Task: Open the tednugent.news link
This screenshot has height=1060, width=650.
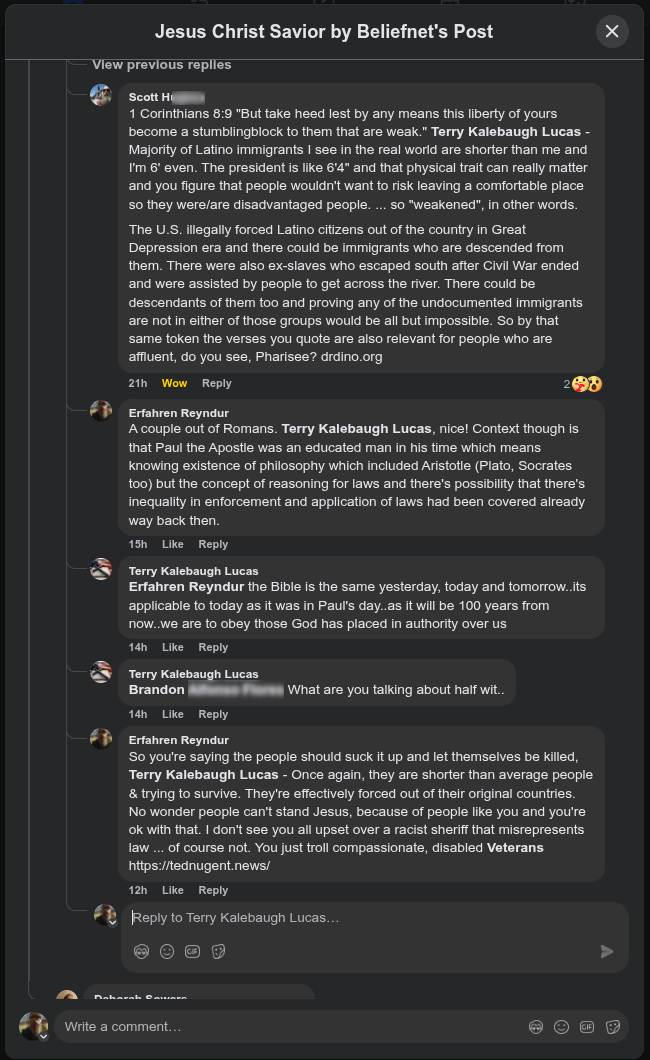Action: pyautogui.click(x=199, y=866)
